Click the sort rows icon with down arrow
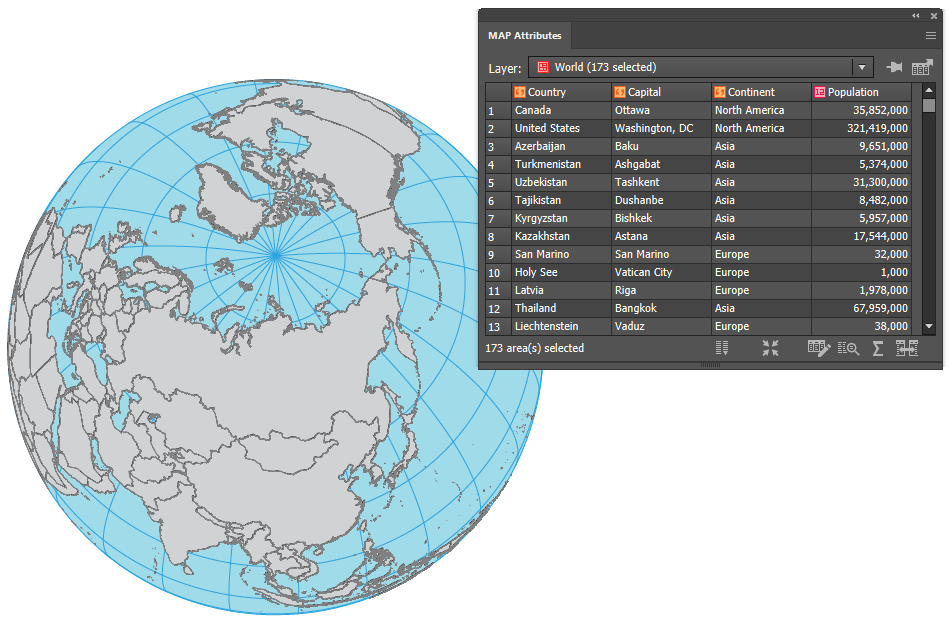951x621 pixels. [722, 347]
